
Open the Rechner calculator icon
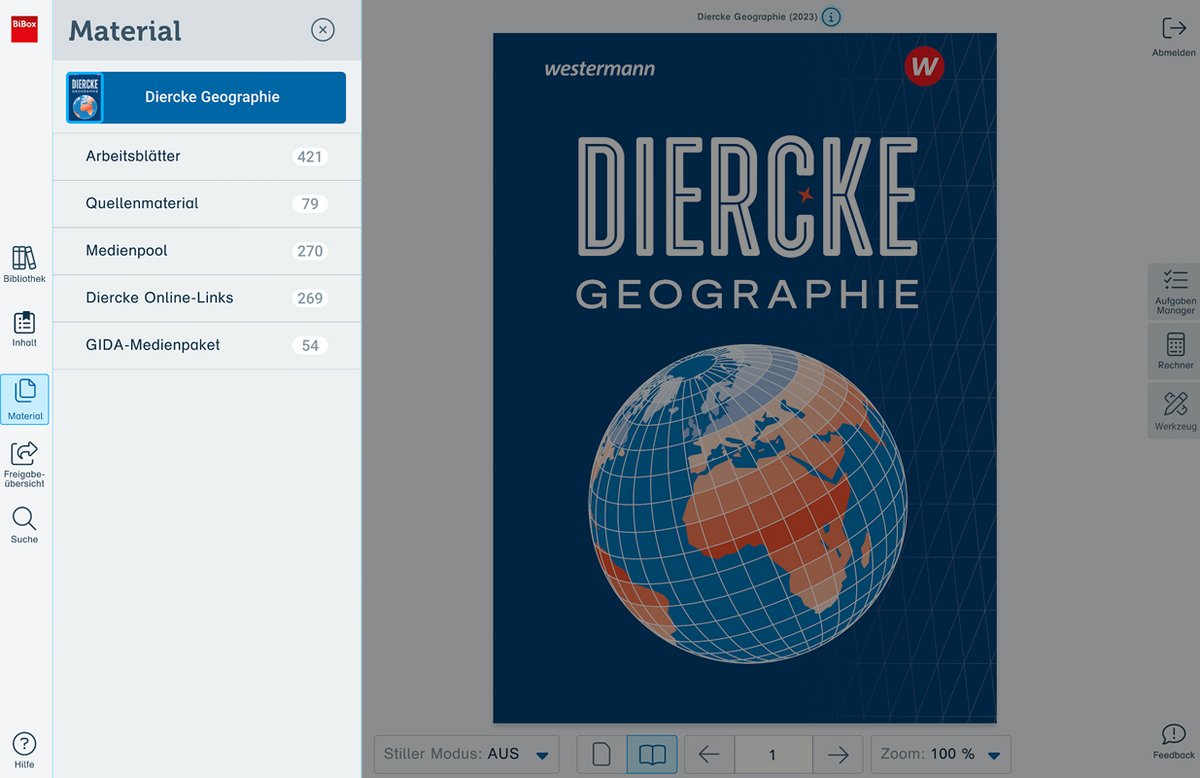pyautogui.click(x=1175, y=351)
